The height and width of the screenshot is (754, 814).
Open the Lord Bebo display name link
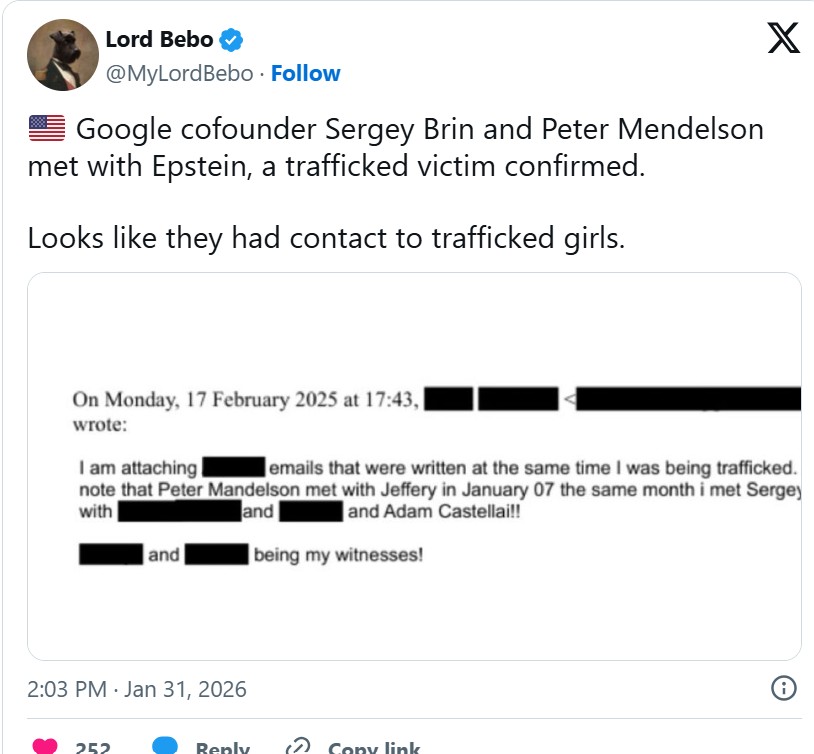(x=159, y=40)
